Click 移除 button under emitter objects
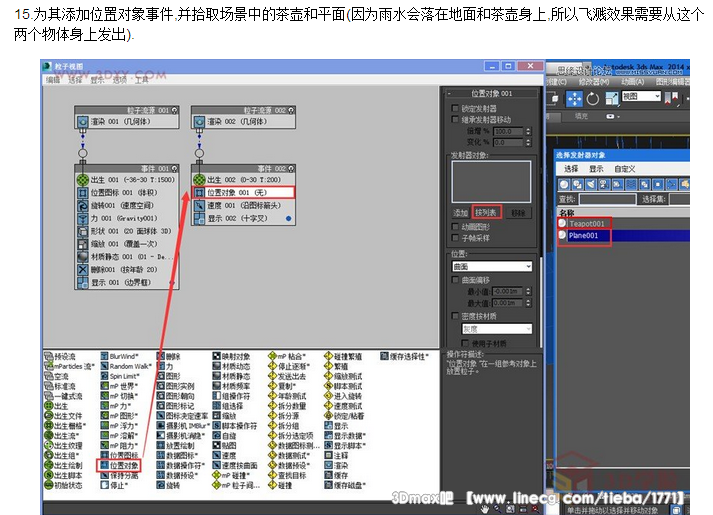The width and height of the screenshot is (713, 515). [517, 212]
